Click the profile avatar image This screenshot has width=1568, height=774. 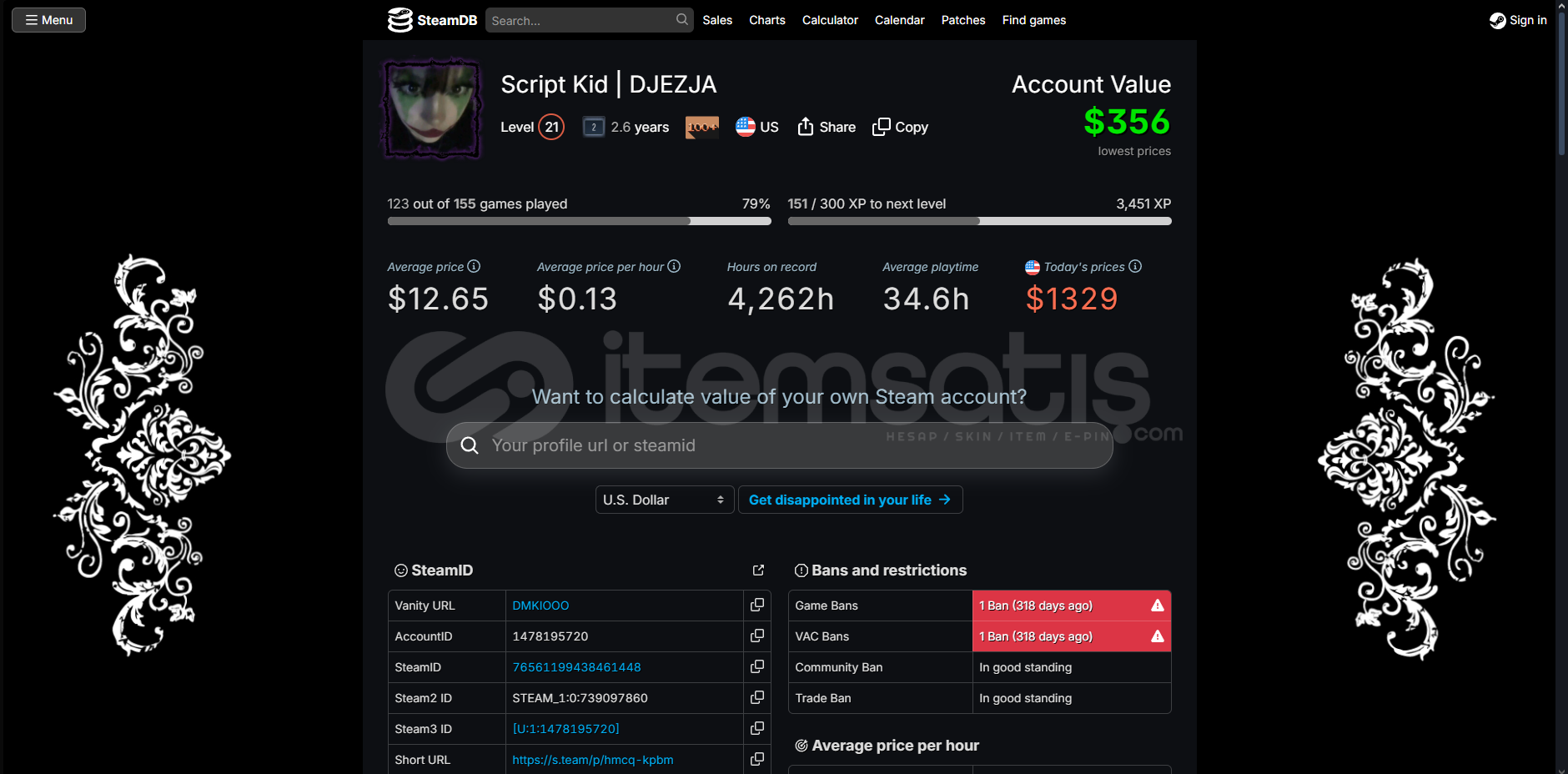(432, 108)
